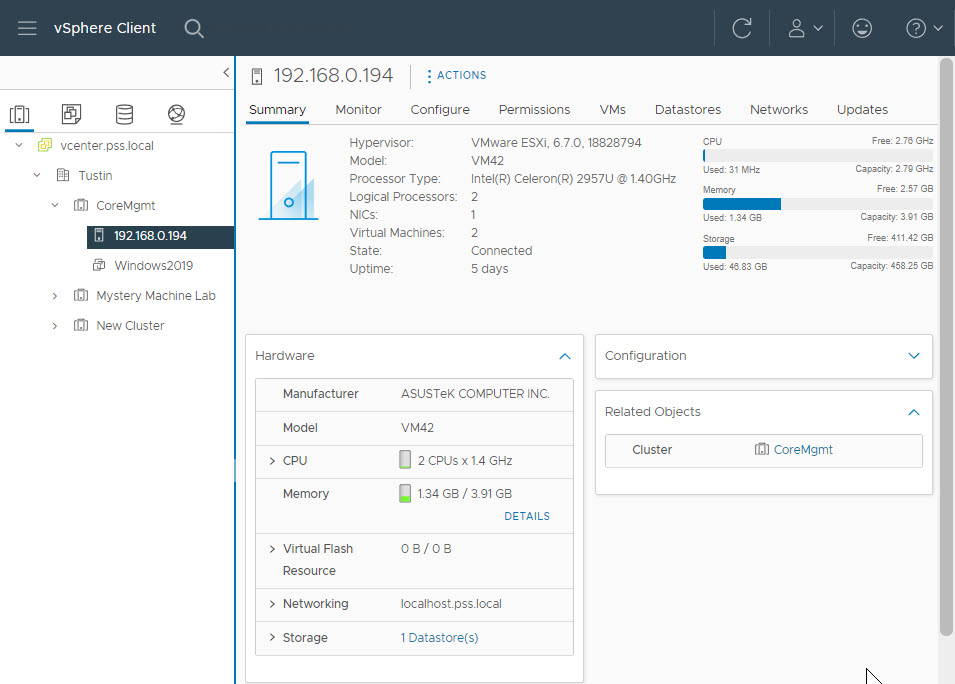Expand the Mystery Machine Lab cluster
The image size is (955, 684).
(55, 295)
